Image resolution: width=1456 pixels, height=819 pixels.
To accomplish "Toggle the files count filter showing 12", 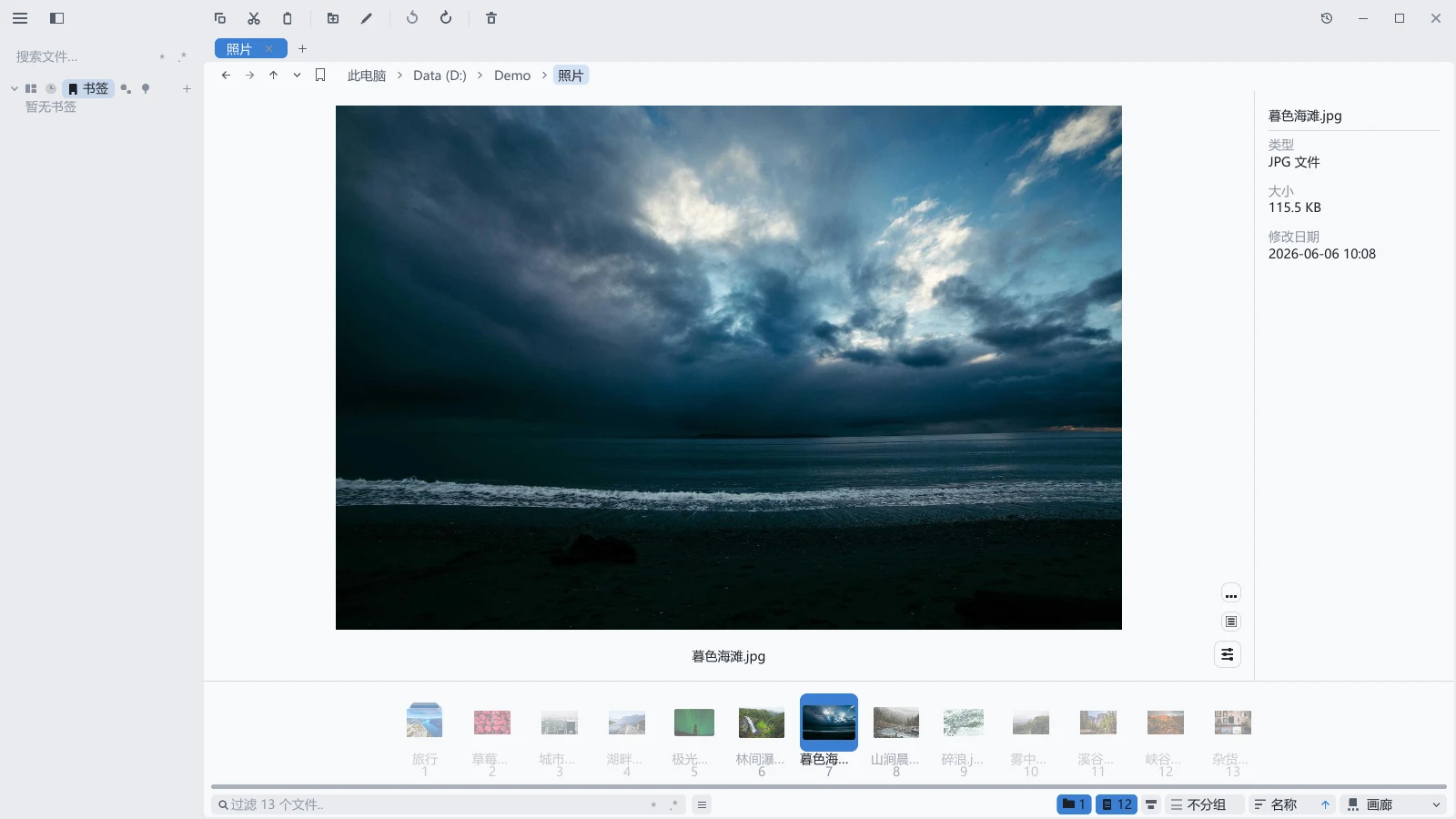I will point(1117,804).
